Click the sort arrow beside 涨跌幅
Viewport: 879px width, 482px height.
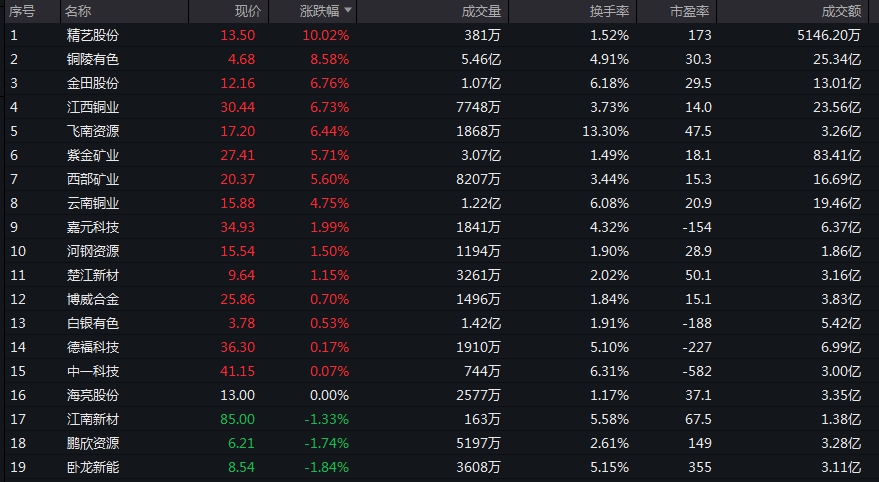coord(348,10)
